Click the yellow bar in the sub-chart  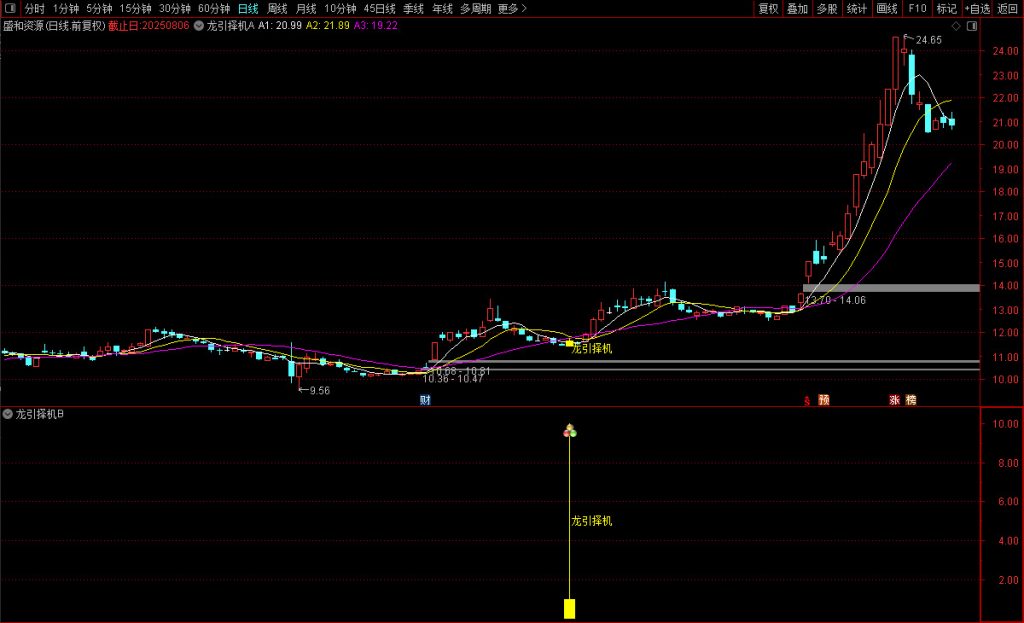569,608
